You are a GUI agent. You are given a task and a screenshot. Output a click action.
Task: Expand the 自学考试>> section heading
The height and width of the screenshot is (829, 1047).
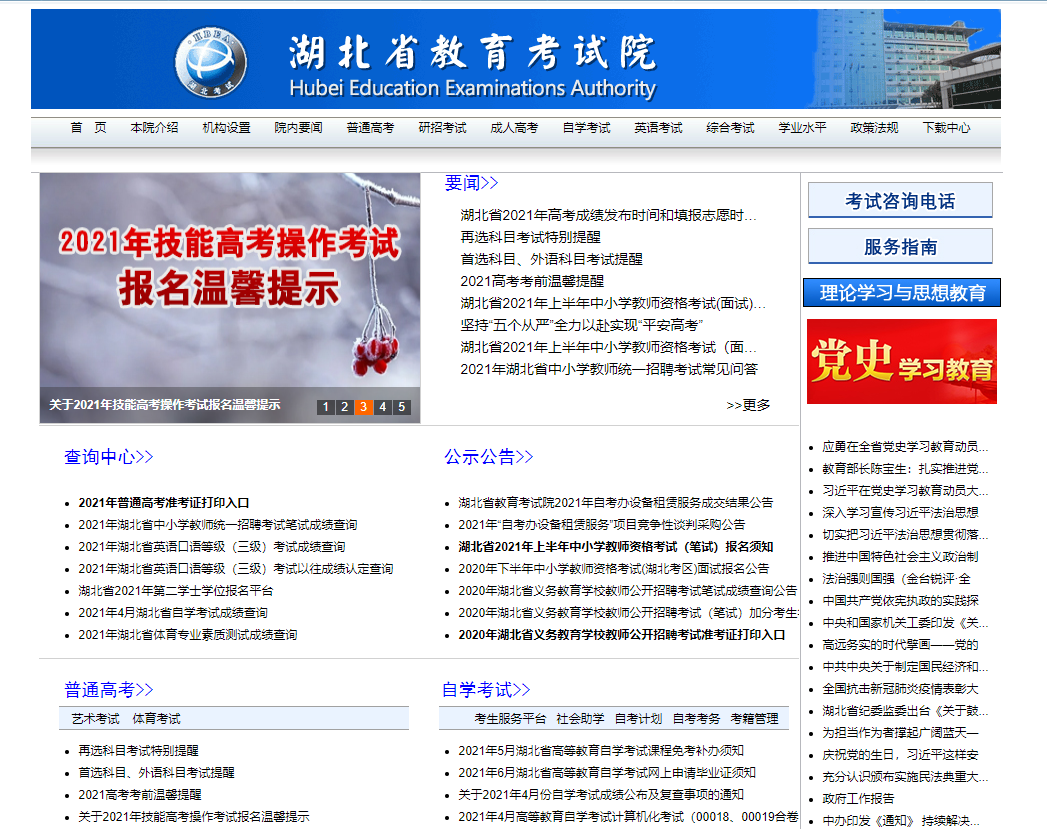click(486, 690)
